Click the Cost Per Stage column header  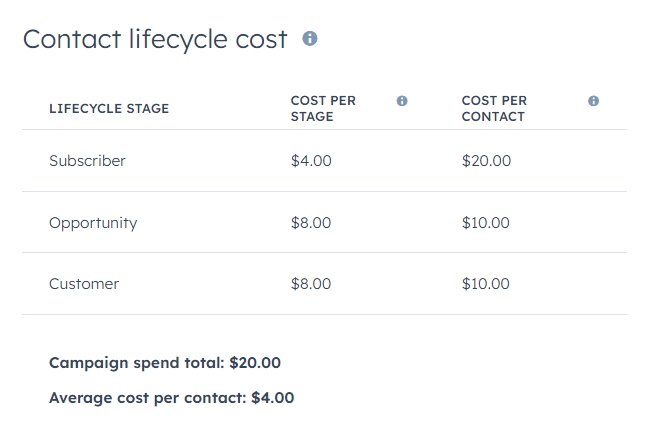[323, 108]
